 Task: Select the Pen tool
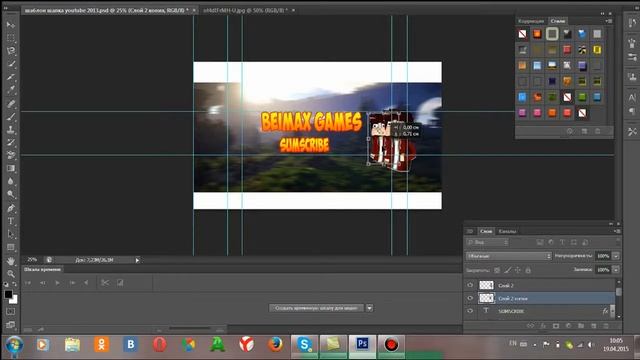coord(11,208)
